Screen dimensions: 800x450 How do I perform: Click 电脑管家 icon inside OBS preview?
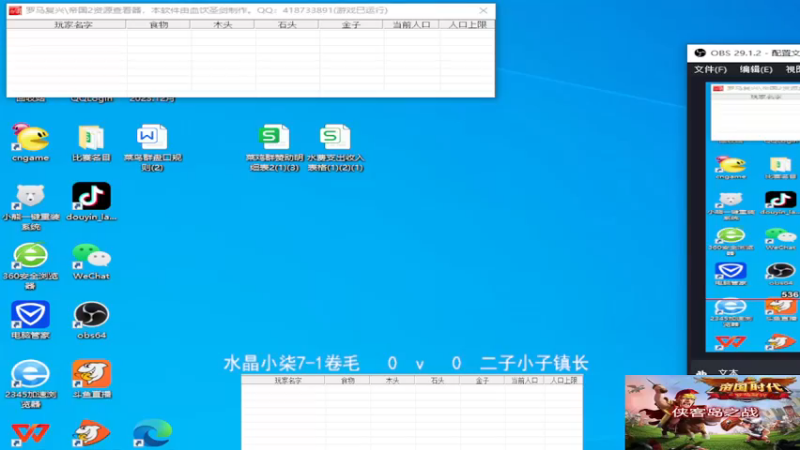pyautogui.click(x=731, y=270)
